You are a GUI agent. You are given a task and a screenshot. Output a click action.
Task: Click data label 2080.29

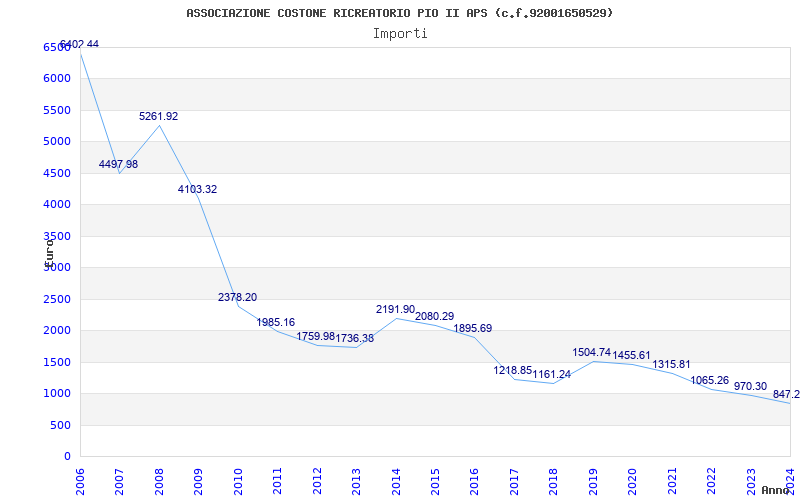point(434,316)
